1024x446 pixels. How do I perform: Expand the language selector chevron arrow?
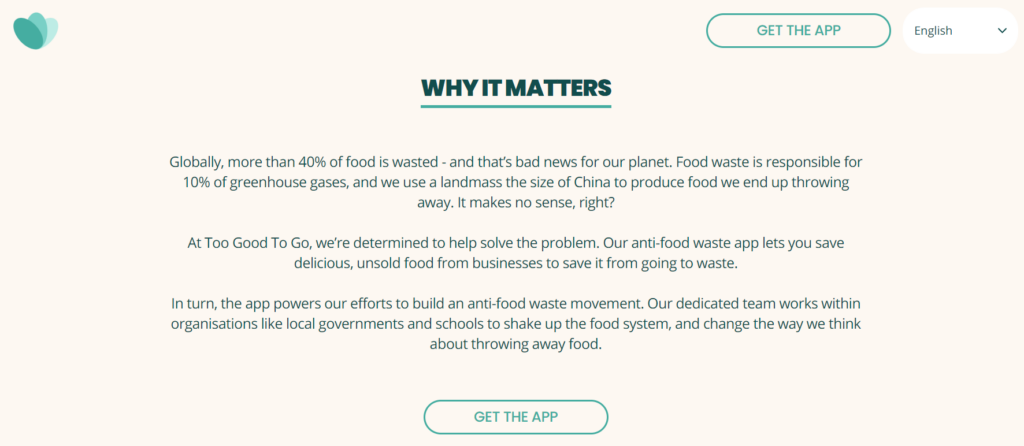point(1002,31)
